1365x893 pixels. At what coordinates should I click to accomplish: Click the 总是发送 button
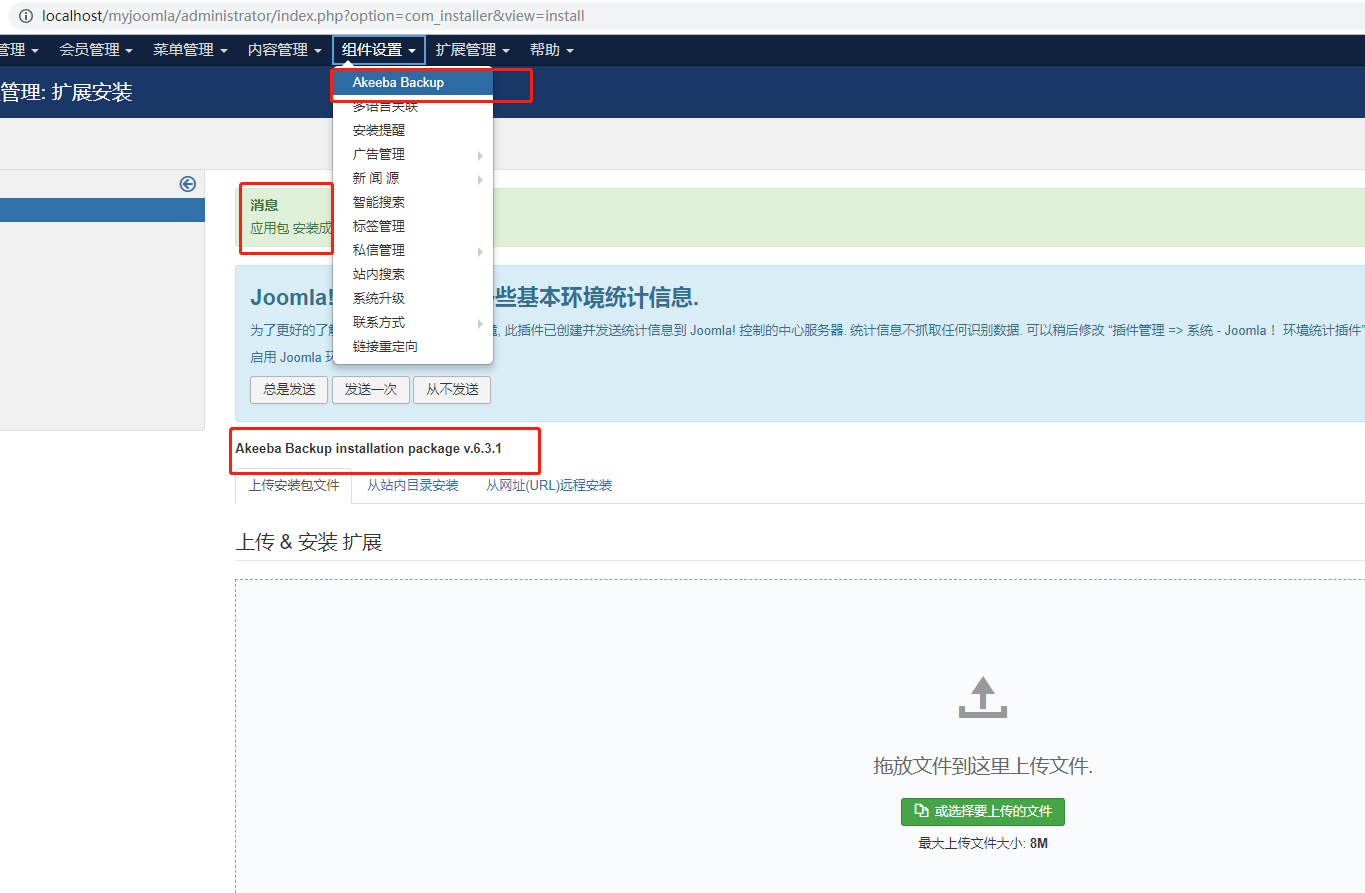click(289, 389)
